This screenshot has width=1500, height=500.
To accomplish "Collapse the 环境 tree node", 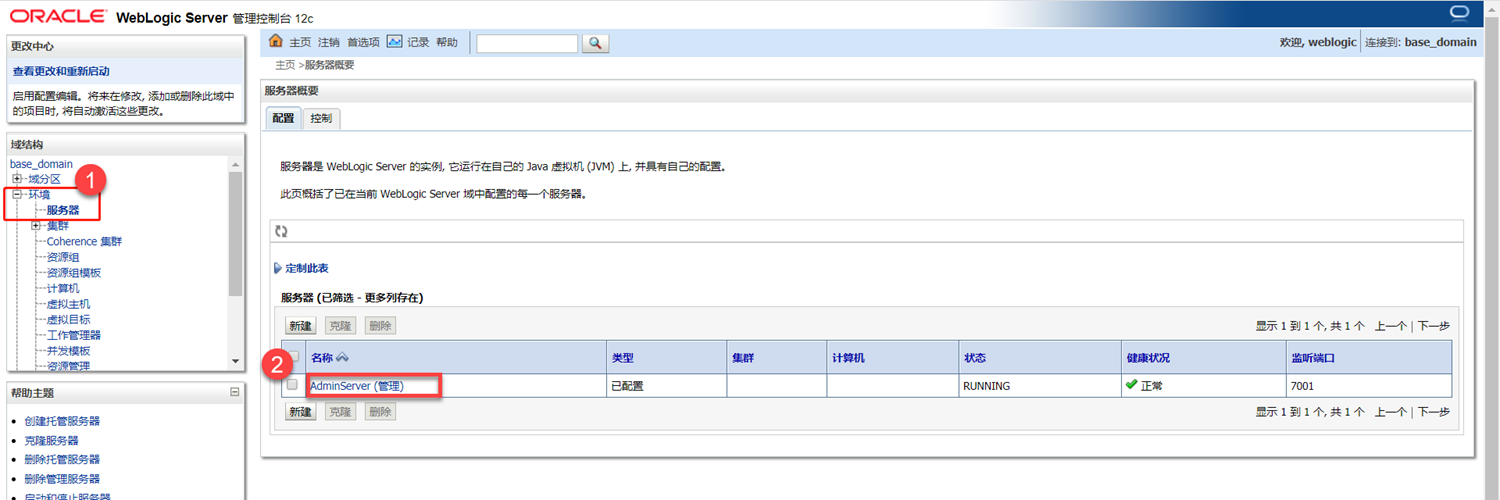I will click(17, 195).
